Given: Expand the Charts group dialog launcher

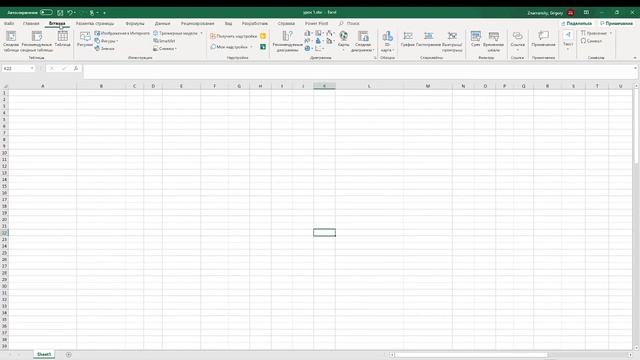Looking at the screenshot, I should (375, 58).
